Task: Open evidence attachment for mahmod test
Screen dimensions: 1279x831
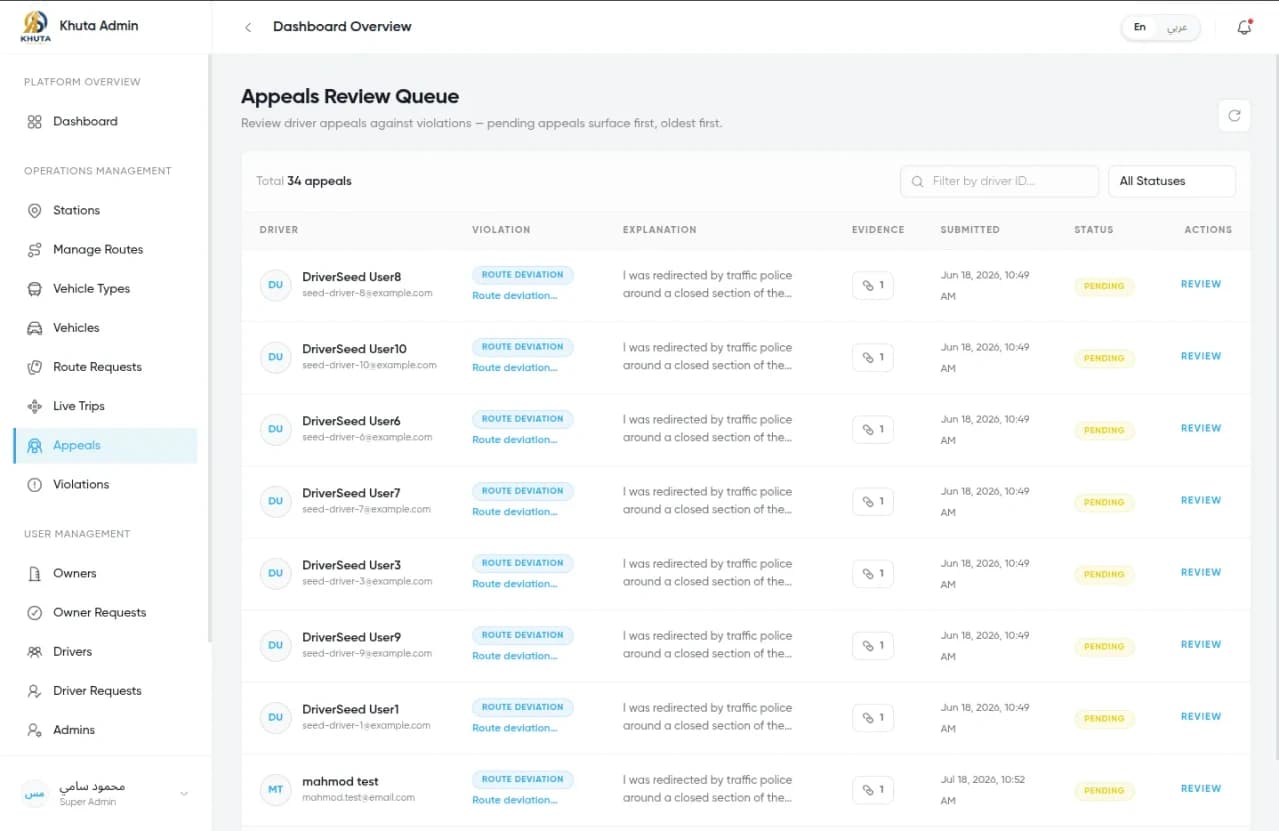Action: pos(873,789)
